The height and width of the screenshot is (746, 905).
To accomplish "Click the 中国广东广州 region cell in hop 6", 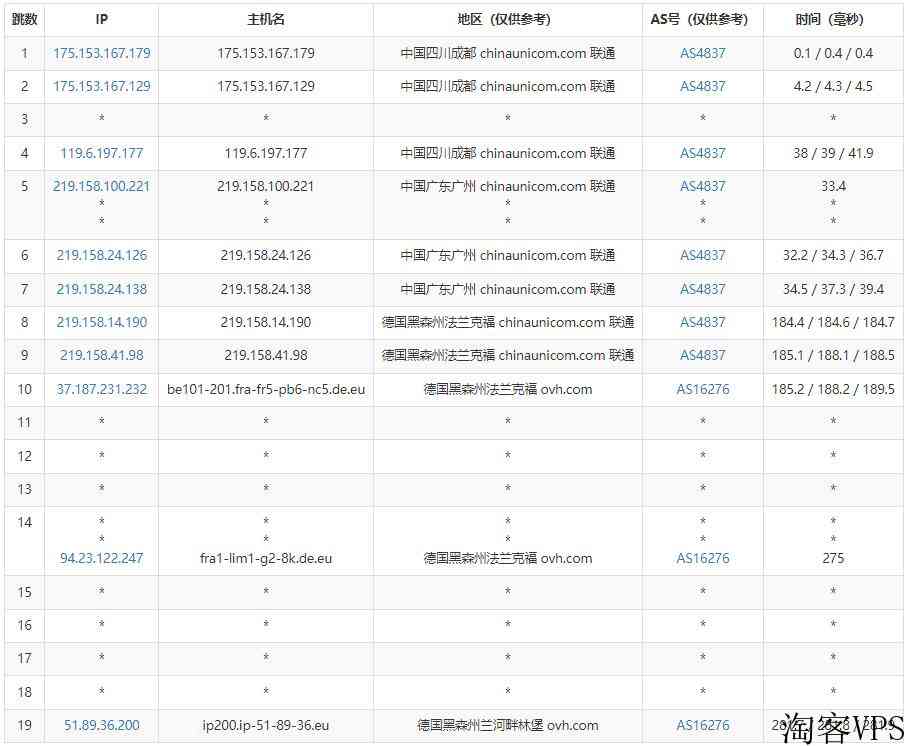I will 507,255.
